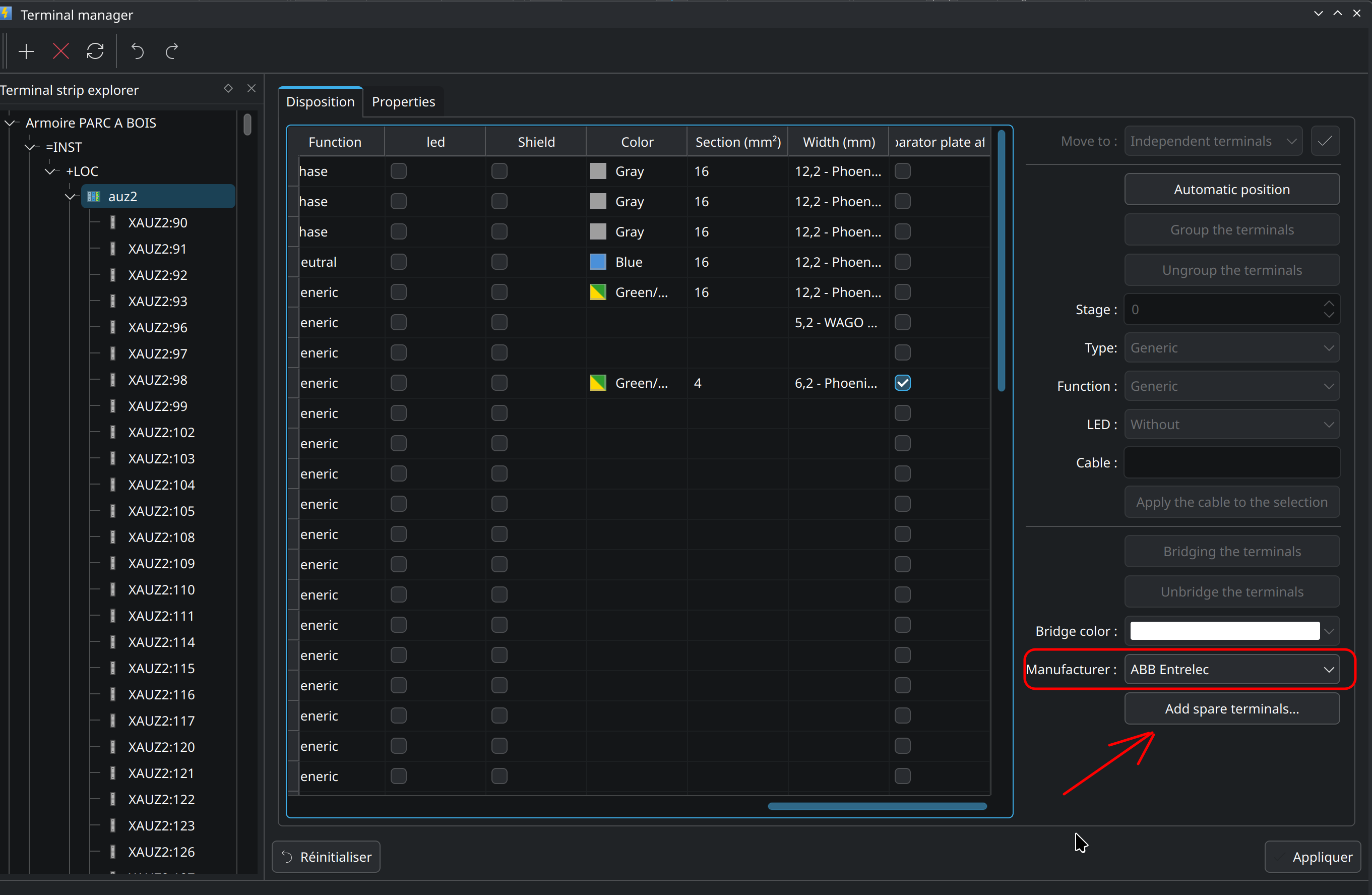This screenshot has height=895, width=1372.
Task: Collapse the =INST tree node
Action: (x=30, y=147)
